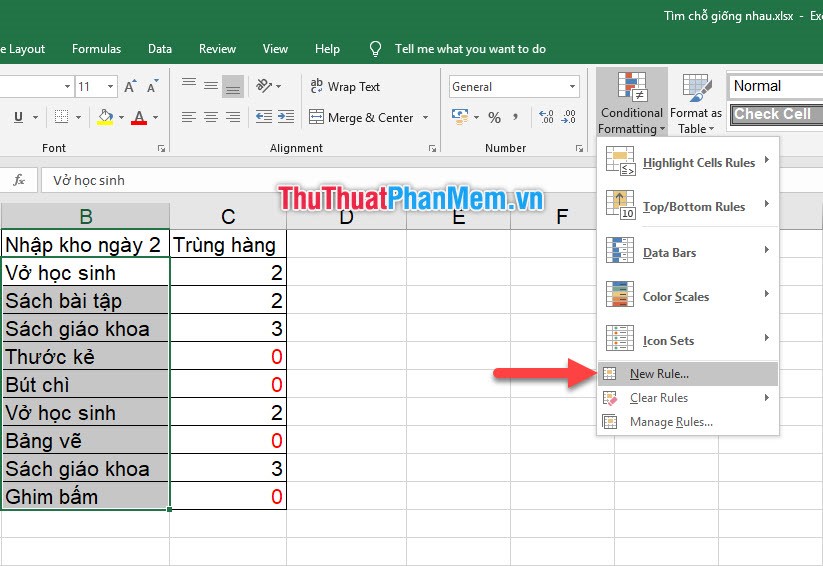Click Middle Align icon
This screenshot has height=566, width=823.
click(x=211, y=86)
